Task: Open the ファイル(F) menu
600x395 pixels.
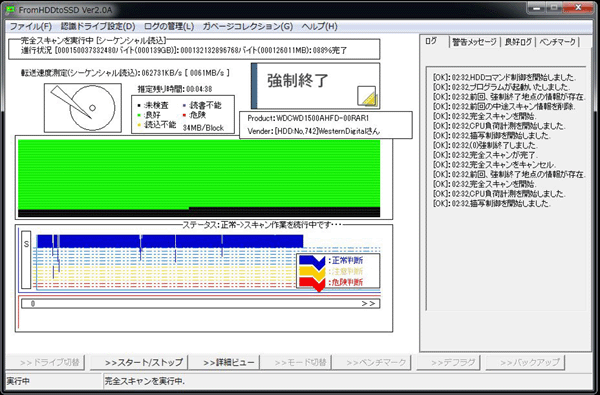Action: 30,26
